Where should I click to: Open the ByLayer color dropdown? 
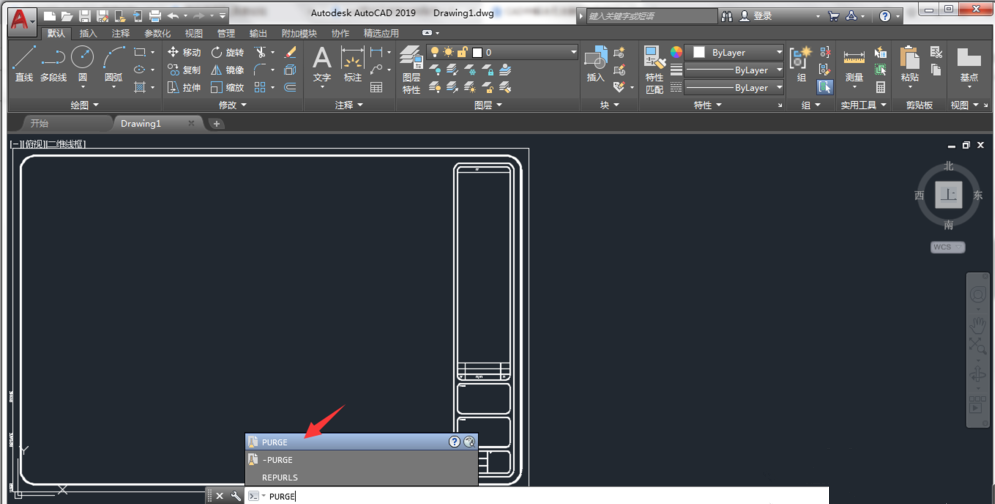(x=739, y=52)
